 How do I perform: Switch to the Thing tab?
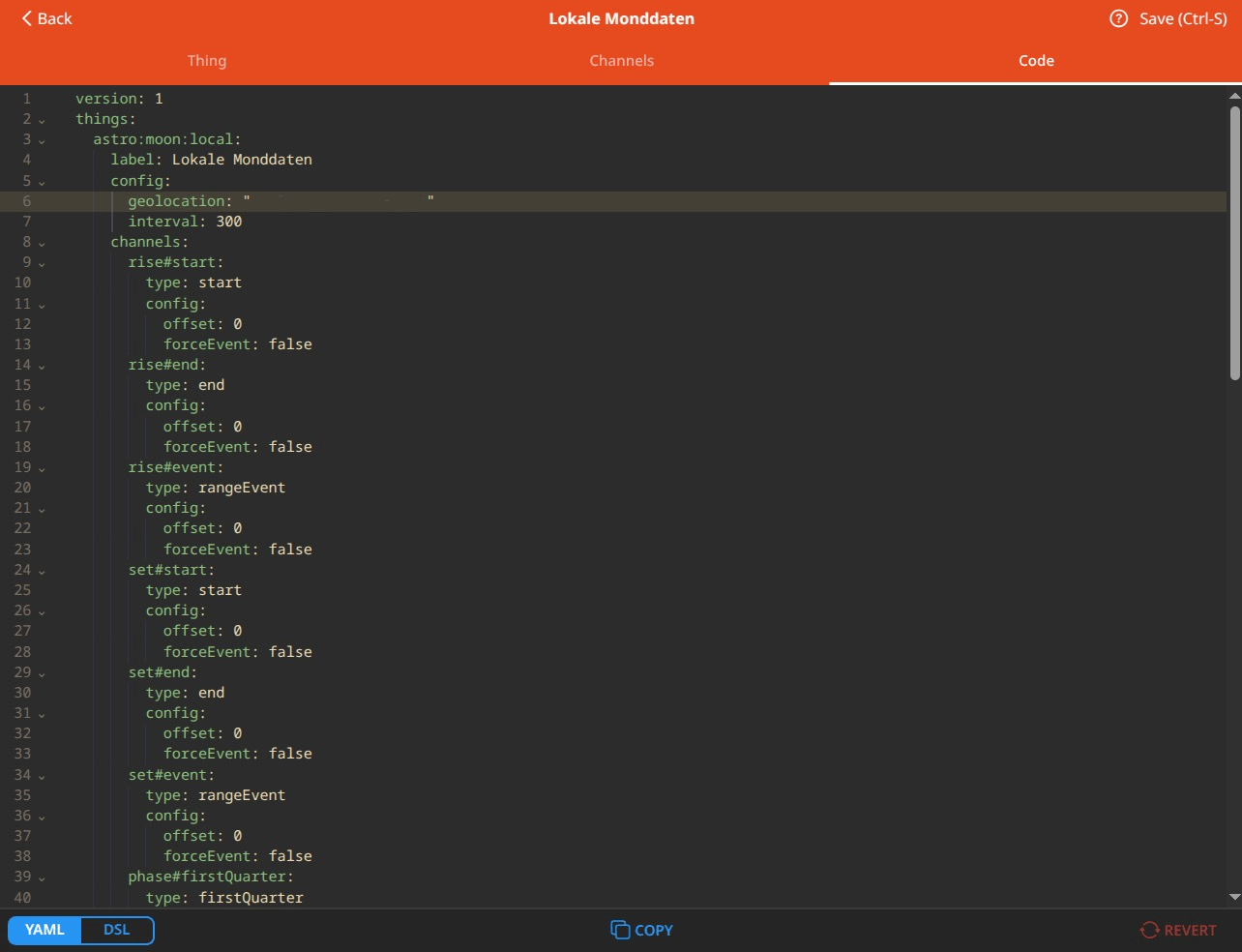206,60
